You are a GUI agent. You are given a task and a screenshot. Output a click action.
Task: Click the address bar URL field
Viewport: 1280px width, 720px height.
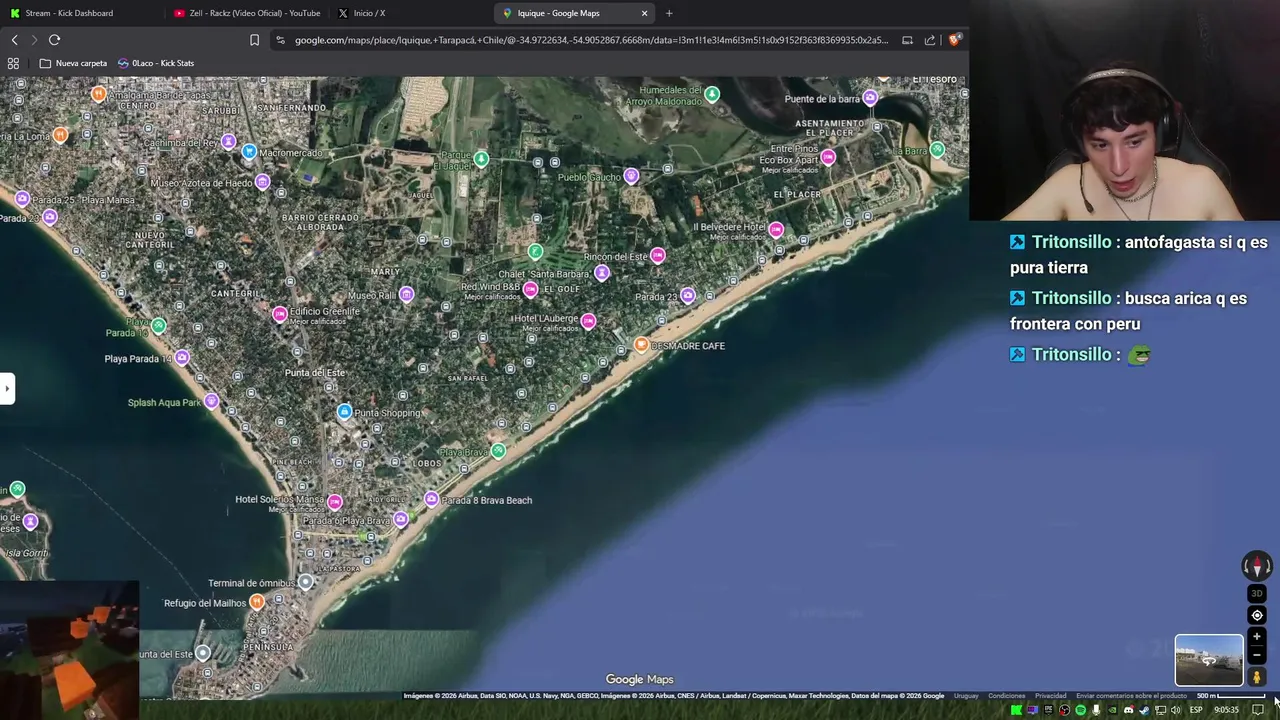click(590, 40)
